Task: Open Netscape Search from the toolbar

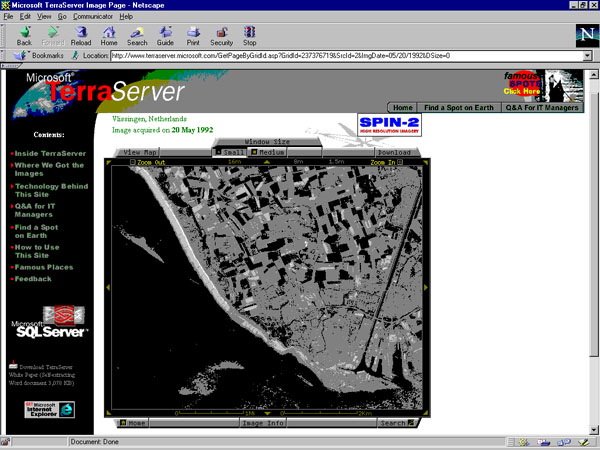Action: 137,35
